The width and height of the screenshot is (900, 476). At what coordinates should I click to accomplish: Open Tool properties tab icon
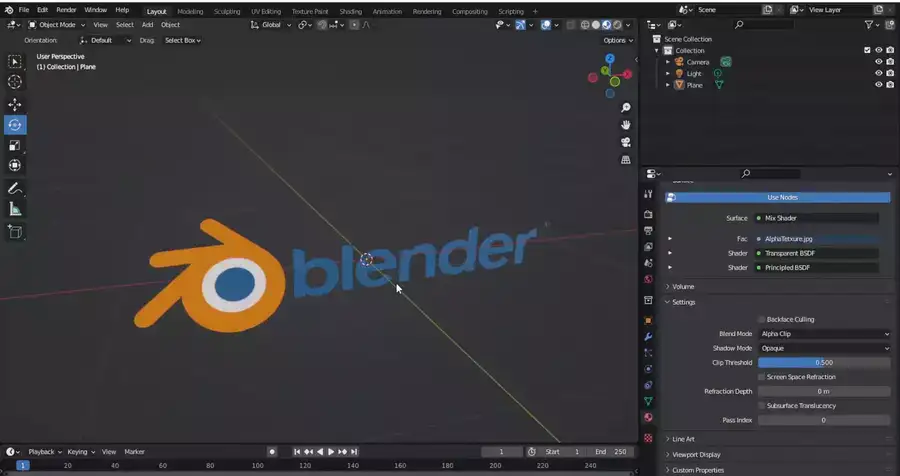[648, 194]
